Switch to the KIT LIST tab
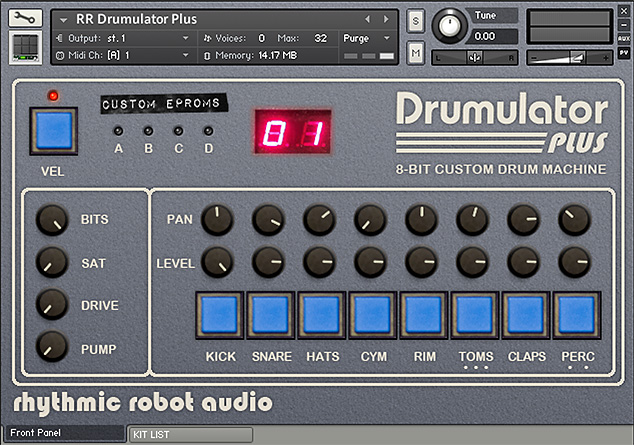The image size is (634, 445). point(190,434)
